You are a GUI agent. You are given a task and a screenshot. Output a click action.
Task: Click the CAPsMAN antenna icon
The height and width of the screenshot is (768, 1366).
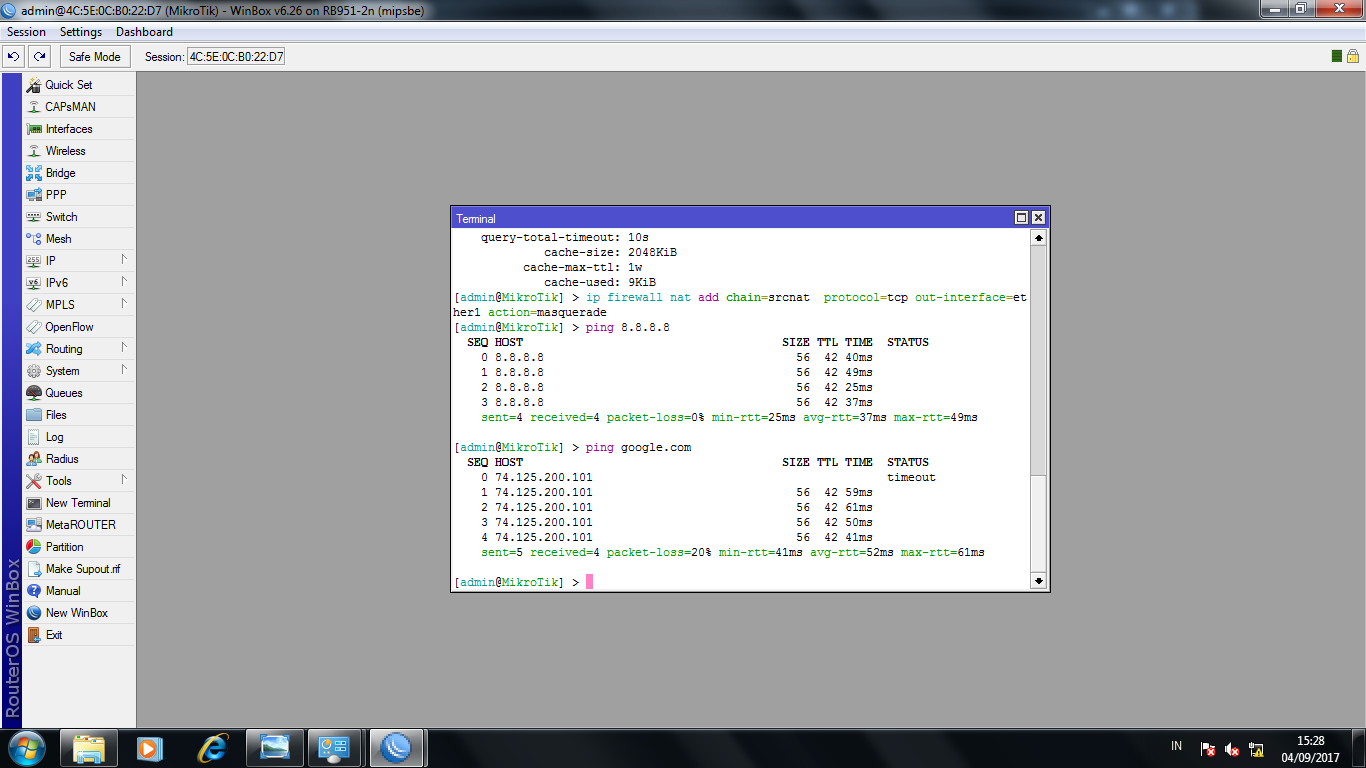point(34,107)
